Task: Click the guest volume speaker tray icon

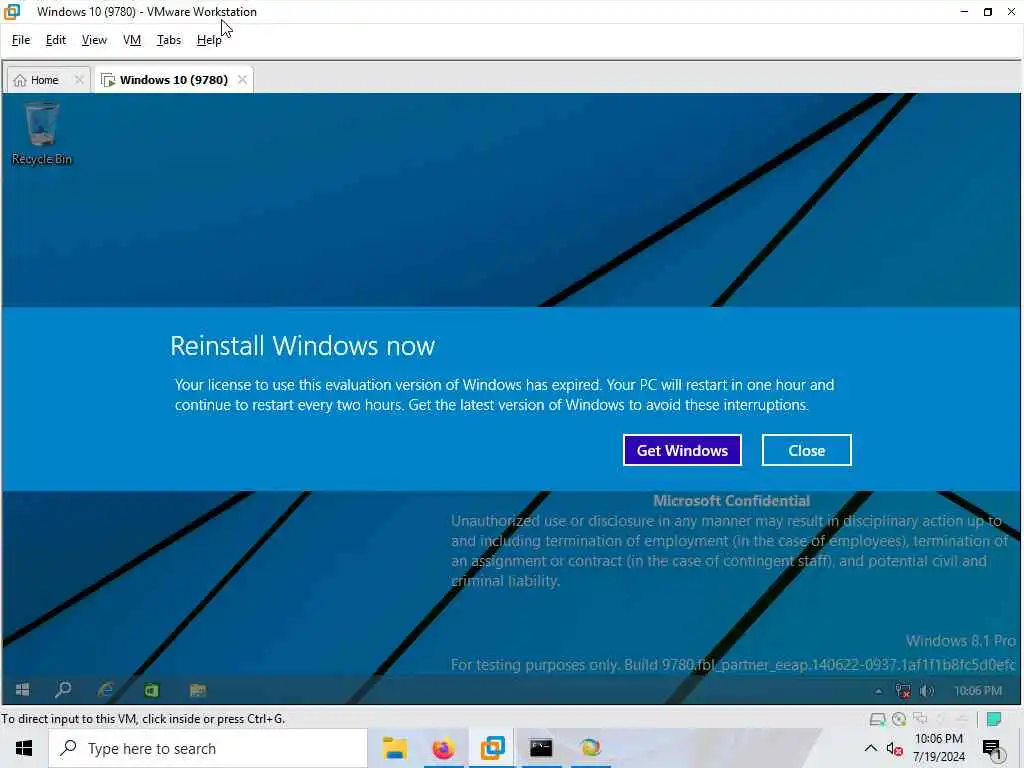Action: coord(927,690)
